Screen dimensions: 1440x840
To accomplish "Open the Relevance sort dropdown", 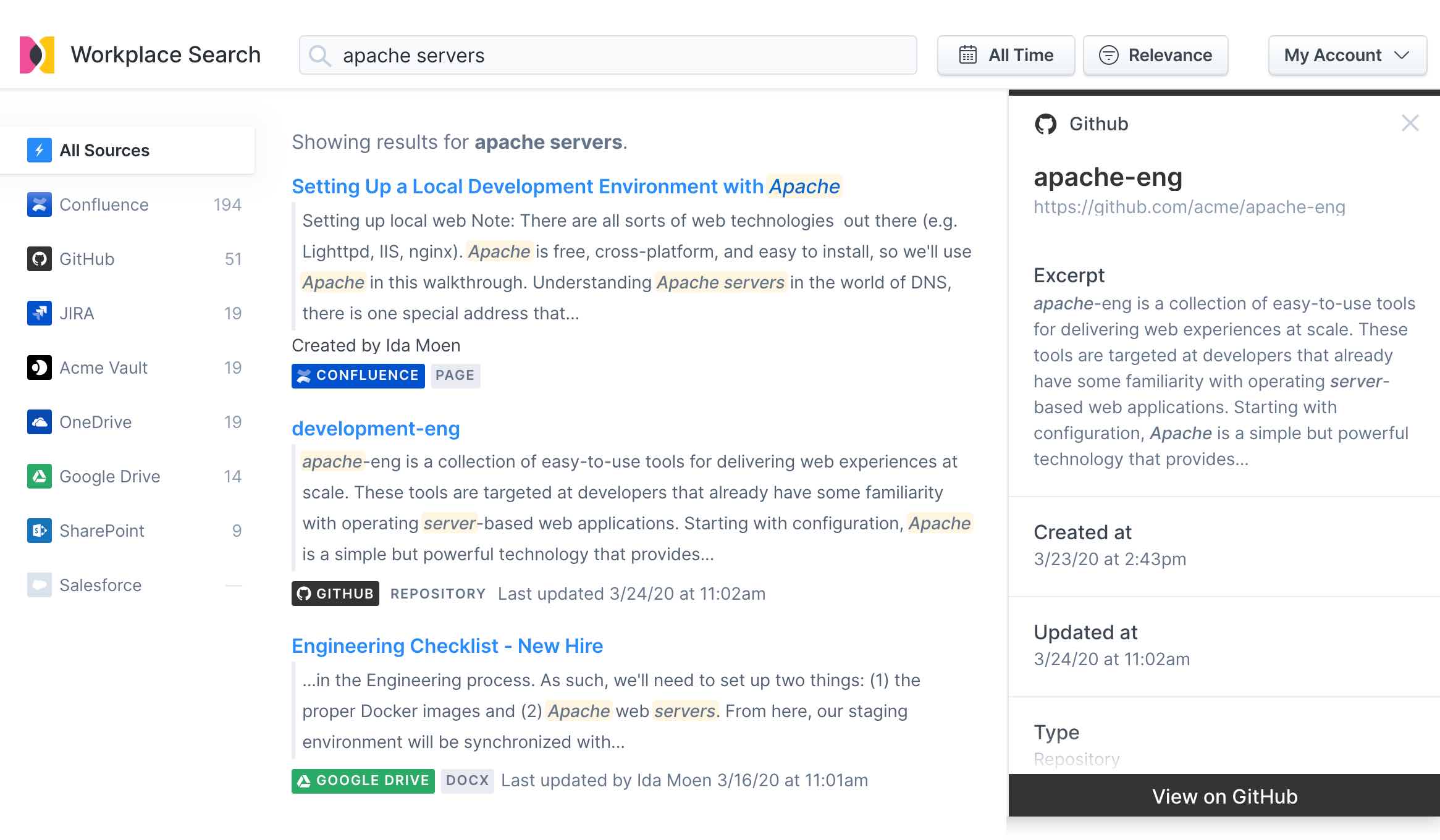I will coord(1155,56).
